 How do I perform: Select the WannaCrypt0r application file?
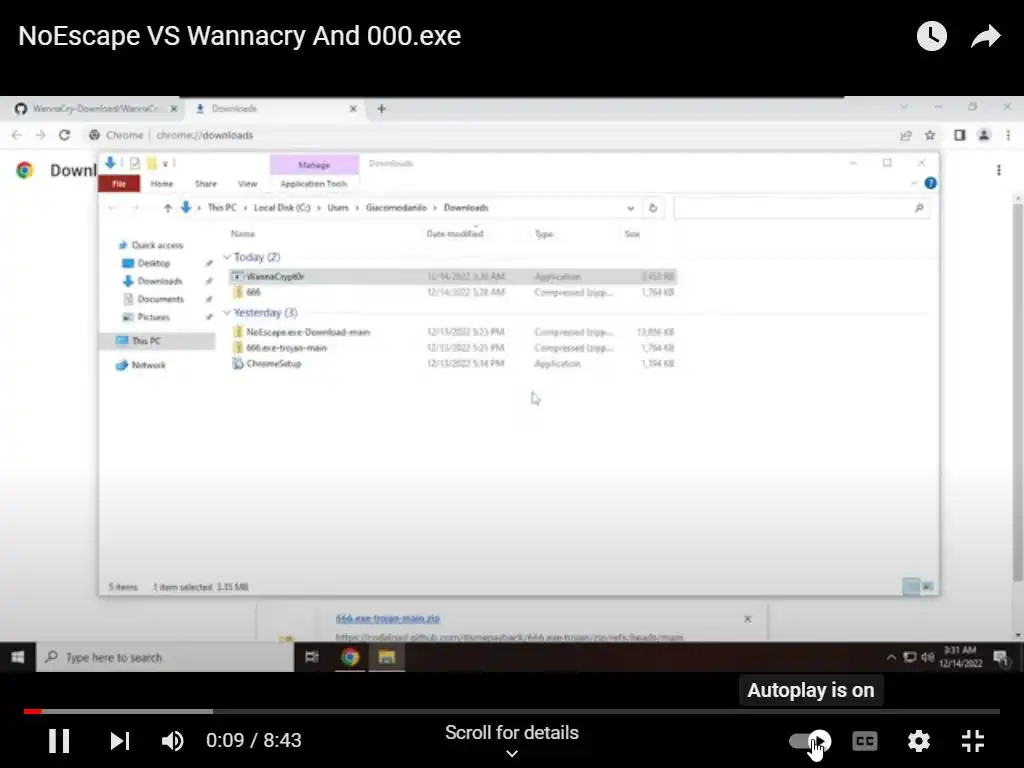[x=453, y=276]
